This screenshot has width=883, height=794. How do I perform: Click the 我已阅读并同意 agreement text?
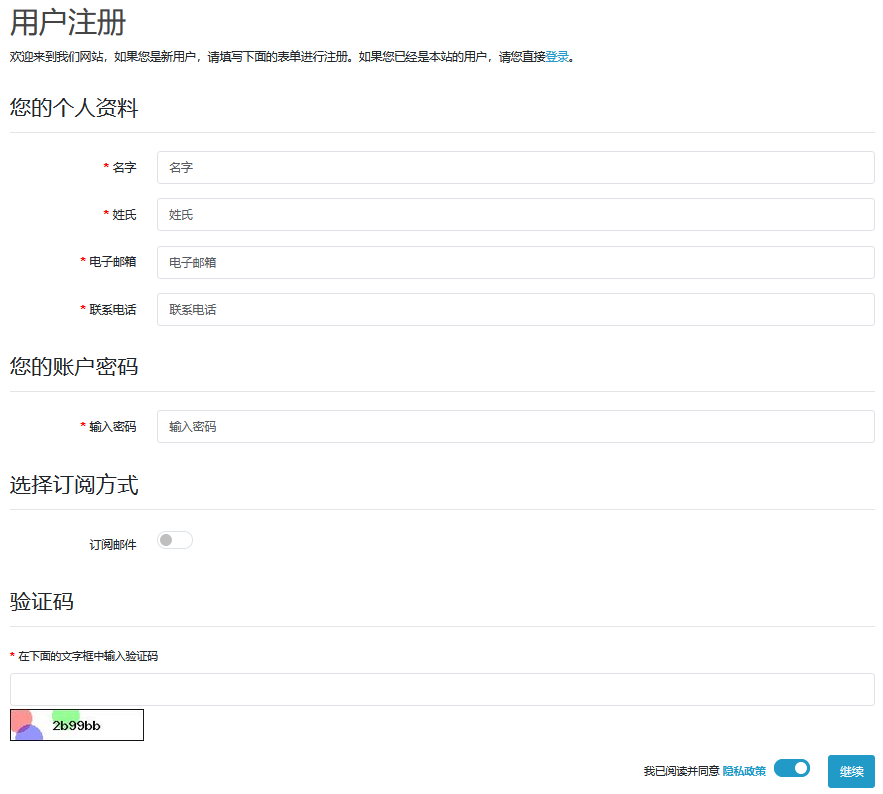681,771
